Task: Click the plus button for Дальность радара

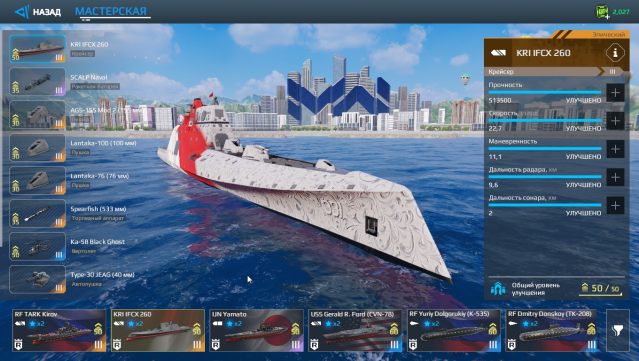Action: pyautogui.click(x=615, y=177)
